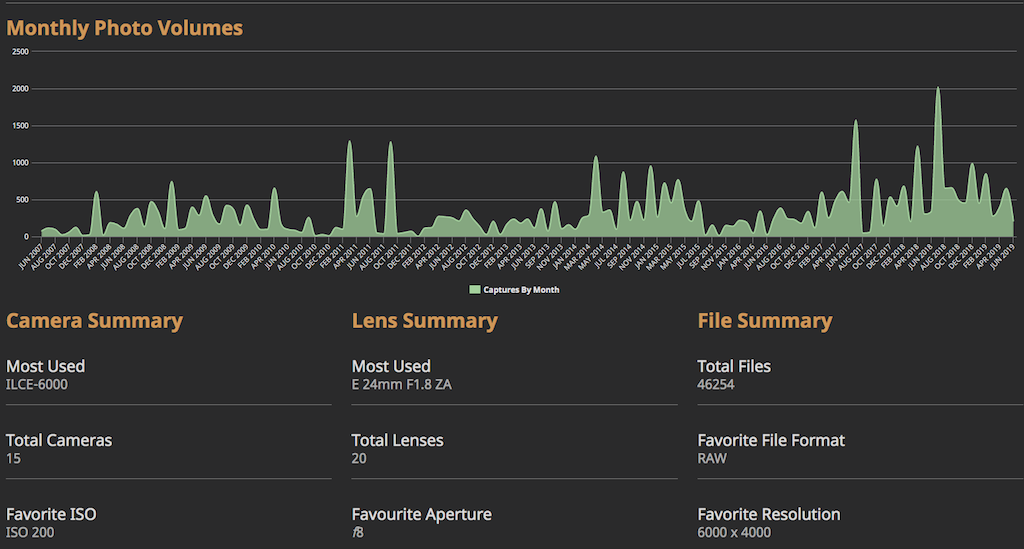1024x549 pixels.
Task: Open the Lens Summary heading
Action: coord(424,321)
